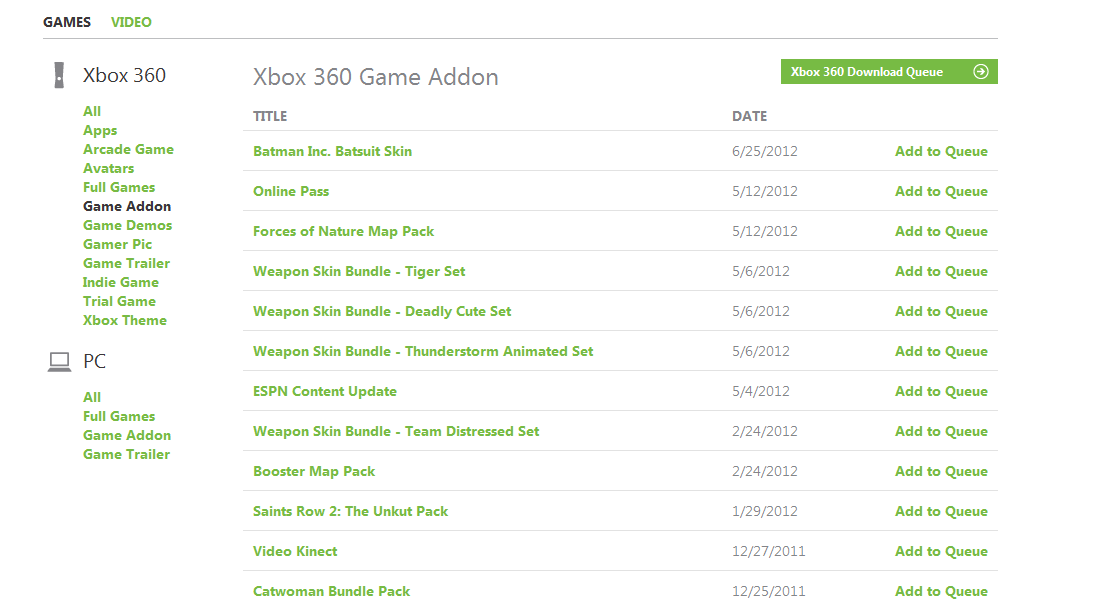Add Video Kinect to queue

tap(941, 552)
